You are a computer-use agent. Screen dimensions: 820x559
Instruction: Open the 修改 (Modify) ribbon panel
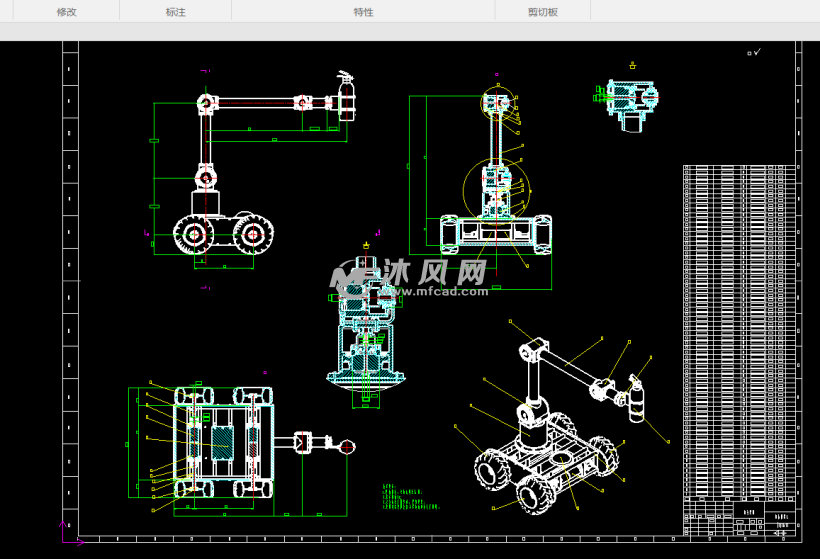[x=66, y=12]
